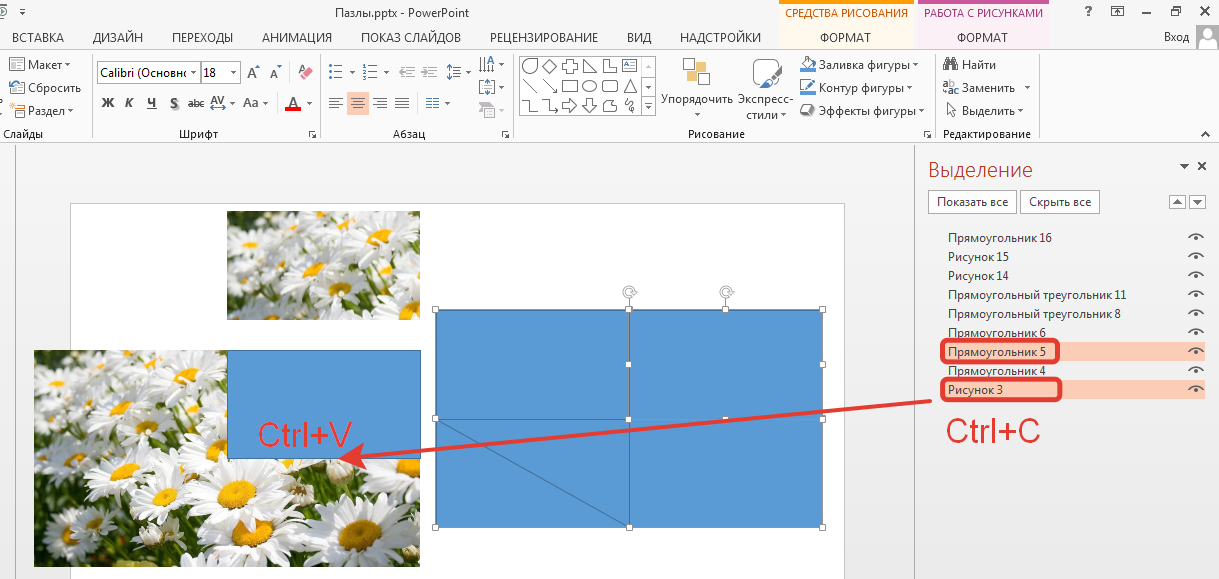Screen dimensions: 1219x579
Task: Hide Прямоугольник 16 via eye icon
Action: coord(1195,238)
